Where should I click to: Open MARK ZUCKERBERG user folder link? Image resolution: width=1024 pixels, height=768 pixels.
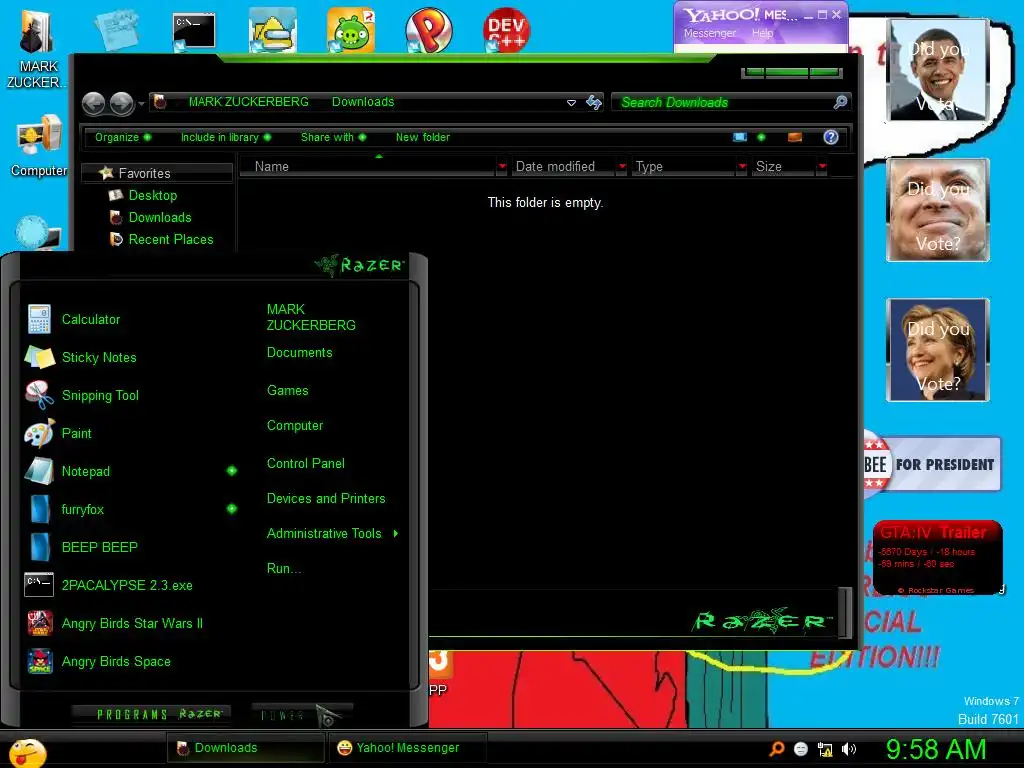pyautogui.click(x=311, y=317)
